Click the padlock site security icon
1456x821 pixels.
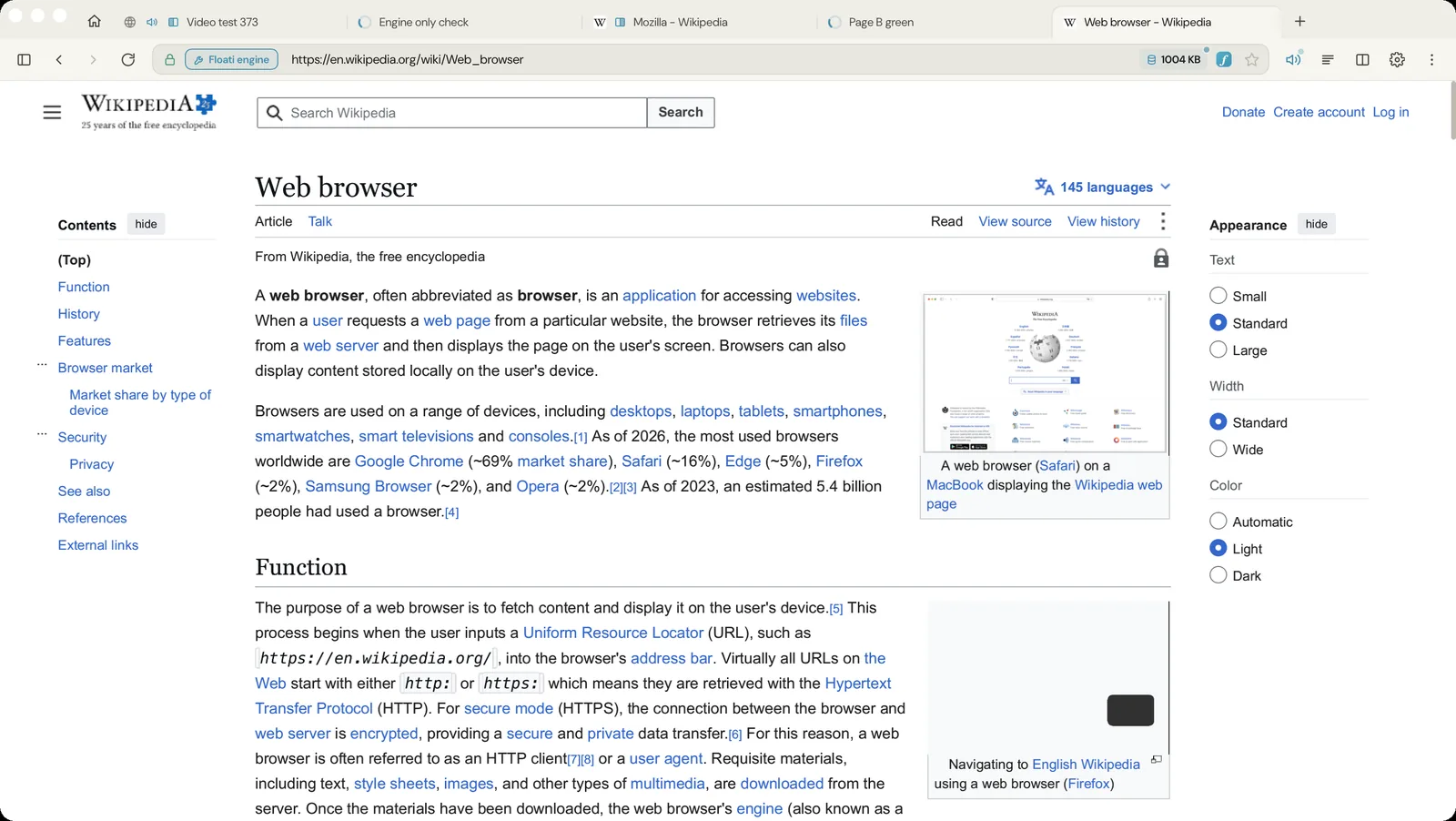tap(169, 59)
